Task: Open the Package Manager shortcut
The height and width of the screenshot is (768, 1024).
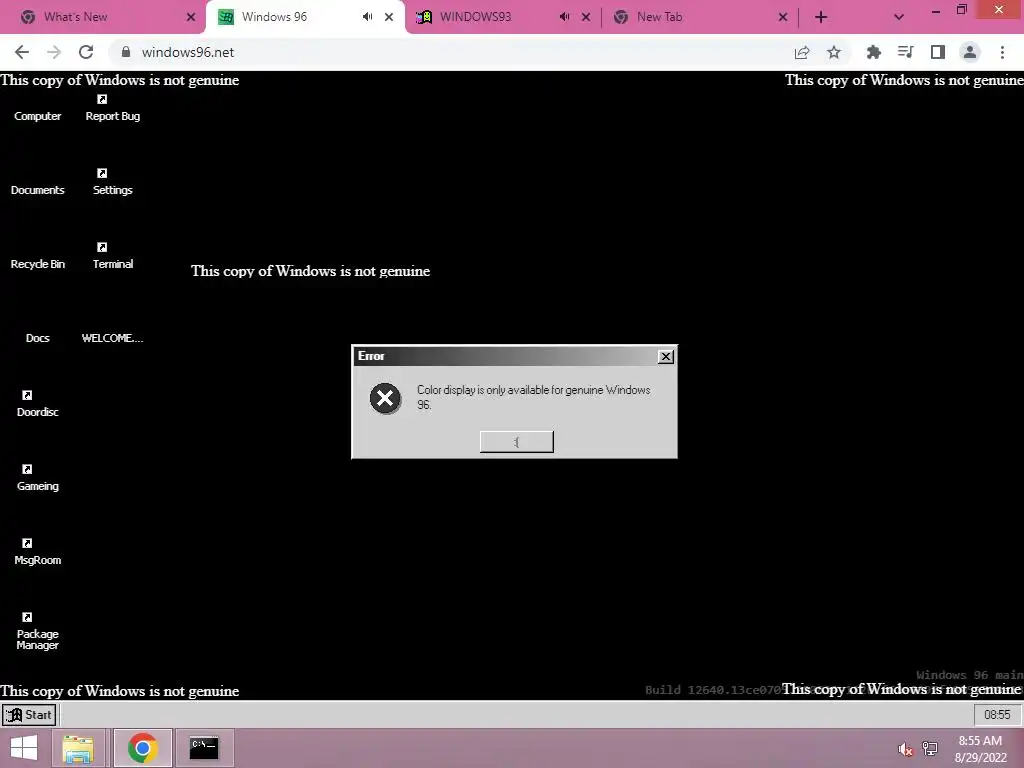Action: (x=37, y=631)
